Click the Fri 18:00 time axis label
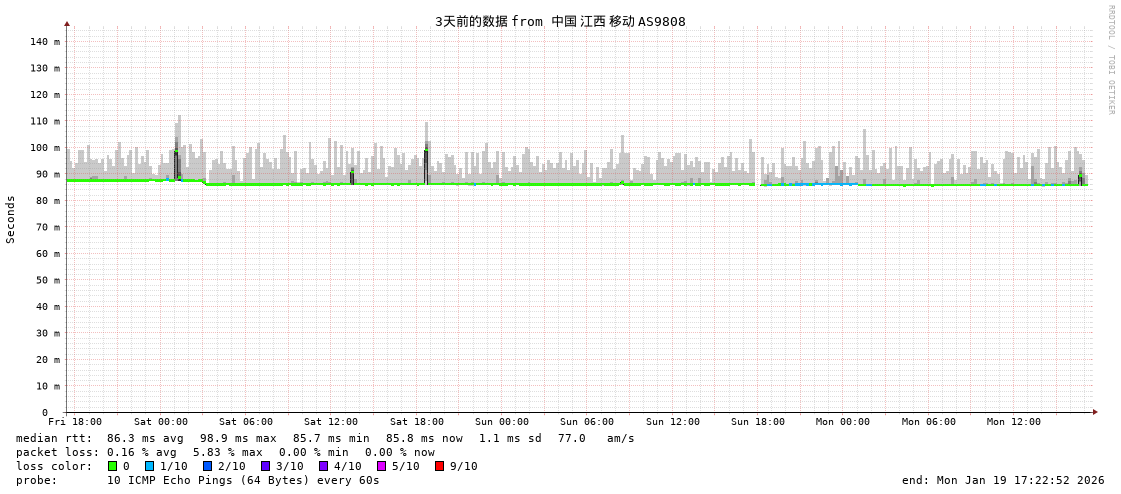The image size is (1121, 494). pyautogui.click(x=75, y=422)
